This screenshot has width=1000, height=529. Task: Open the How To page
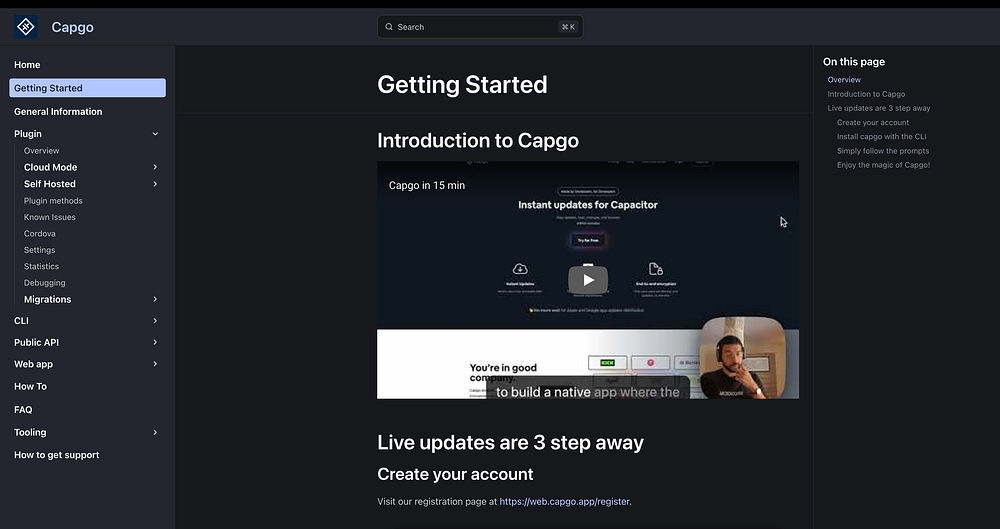[30, 387]
